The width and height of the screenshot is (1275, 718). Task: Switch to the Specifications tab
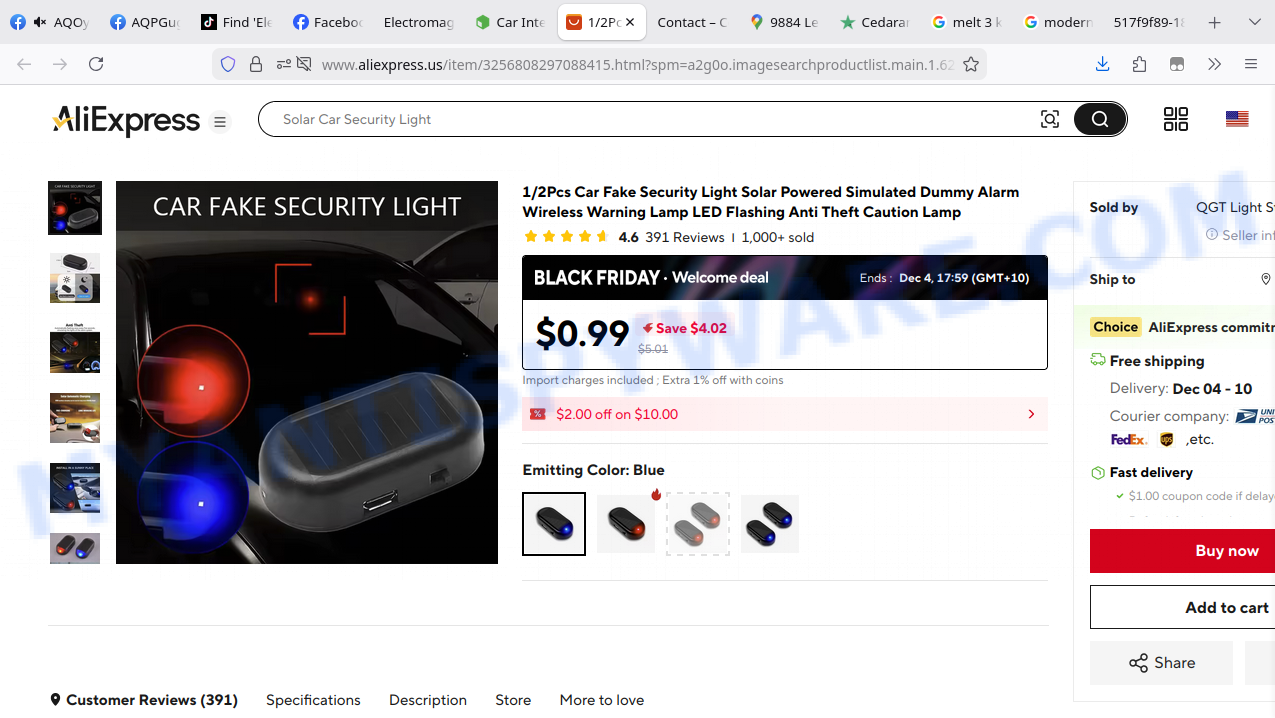tap(313, 700)
